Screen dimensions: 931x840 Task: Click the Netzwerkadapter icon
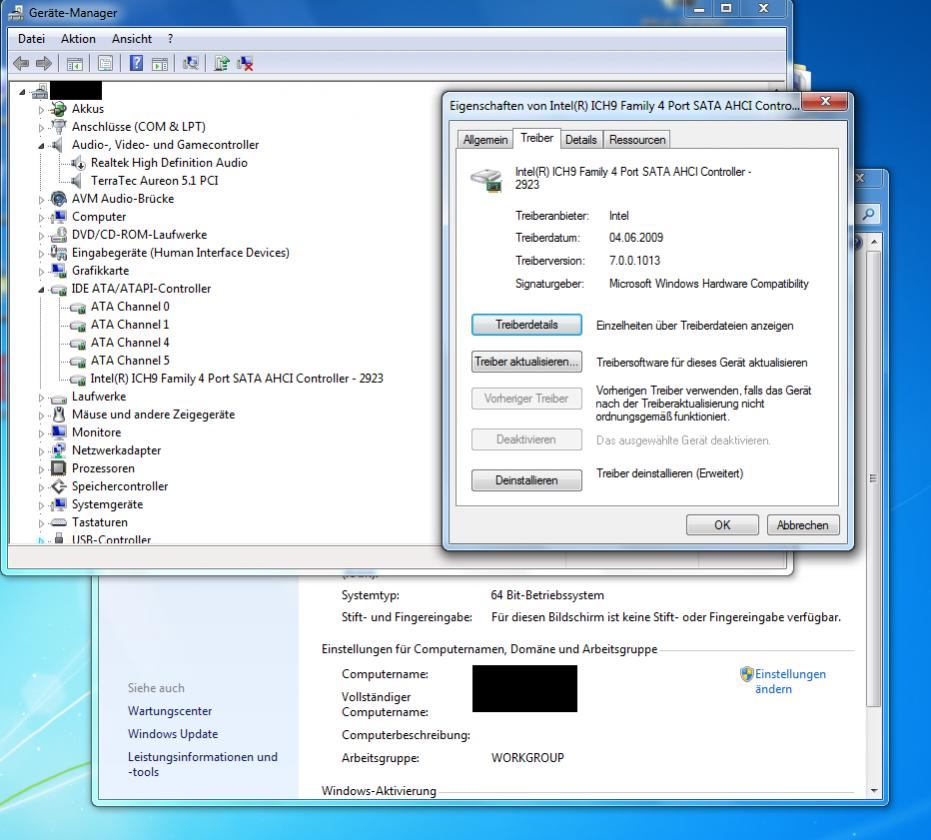(x=58, y=451)
